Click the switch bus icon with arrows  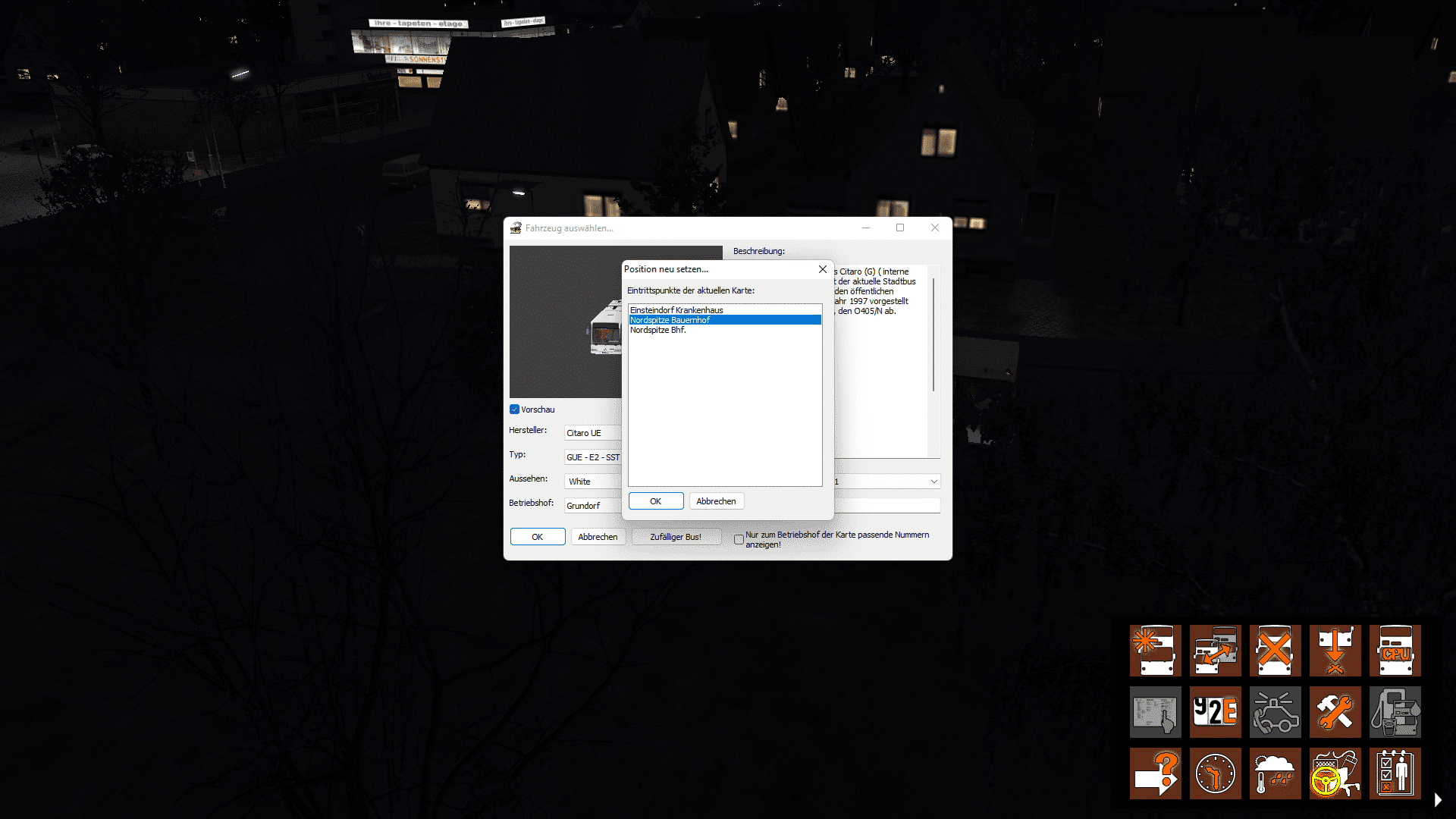point(1215,650)
